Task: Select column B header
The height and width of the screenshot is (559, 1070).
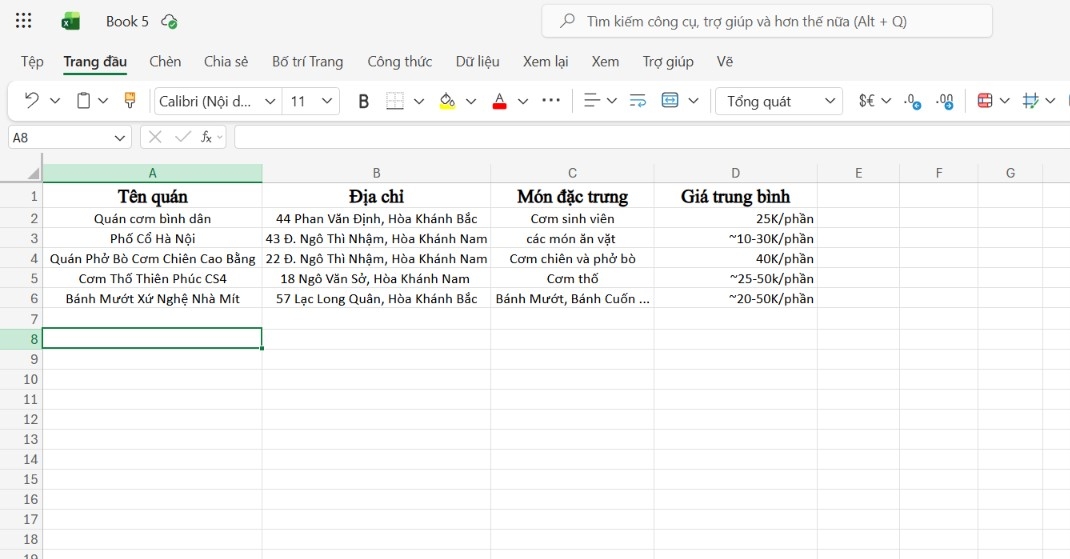Action: 376,173
